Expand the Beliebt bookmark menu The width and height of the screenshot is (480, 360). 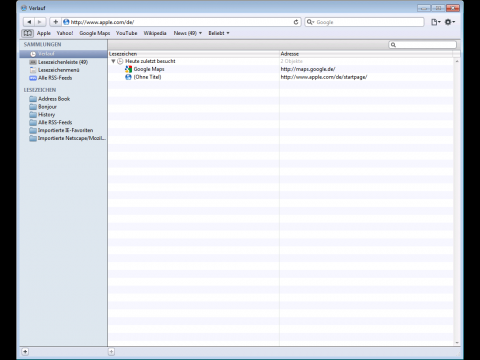219,33
